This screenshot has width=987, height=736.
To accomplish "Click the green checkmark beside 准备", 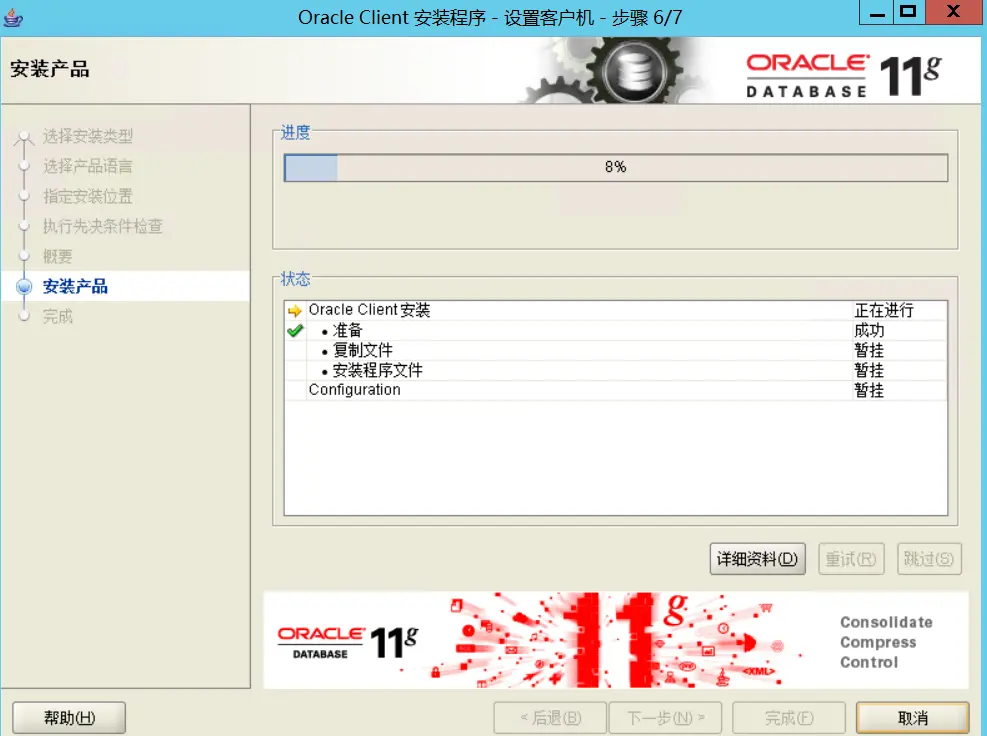I will pyautogui.click(x=295, y=331).
